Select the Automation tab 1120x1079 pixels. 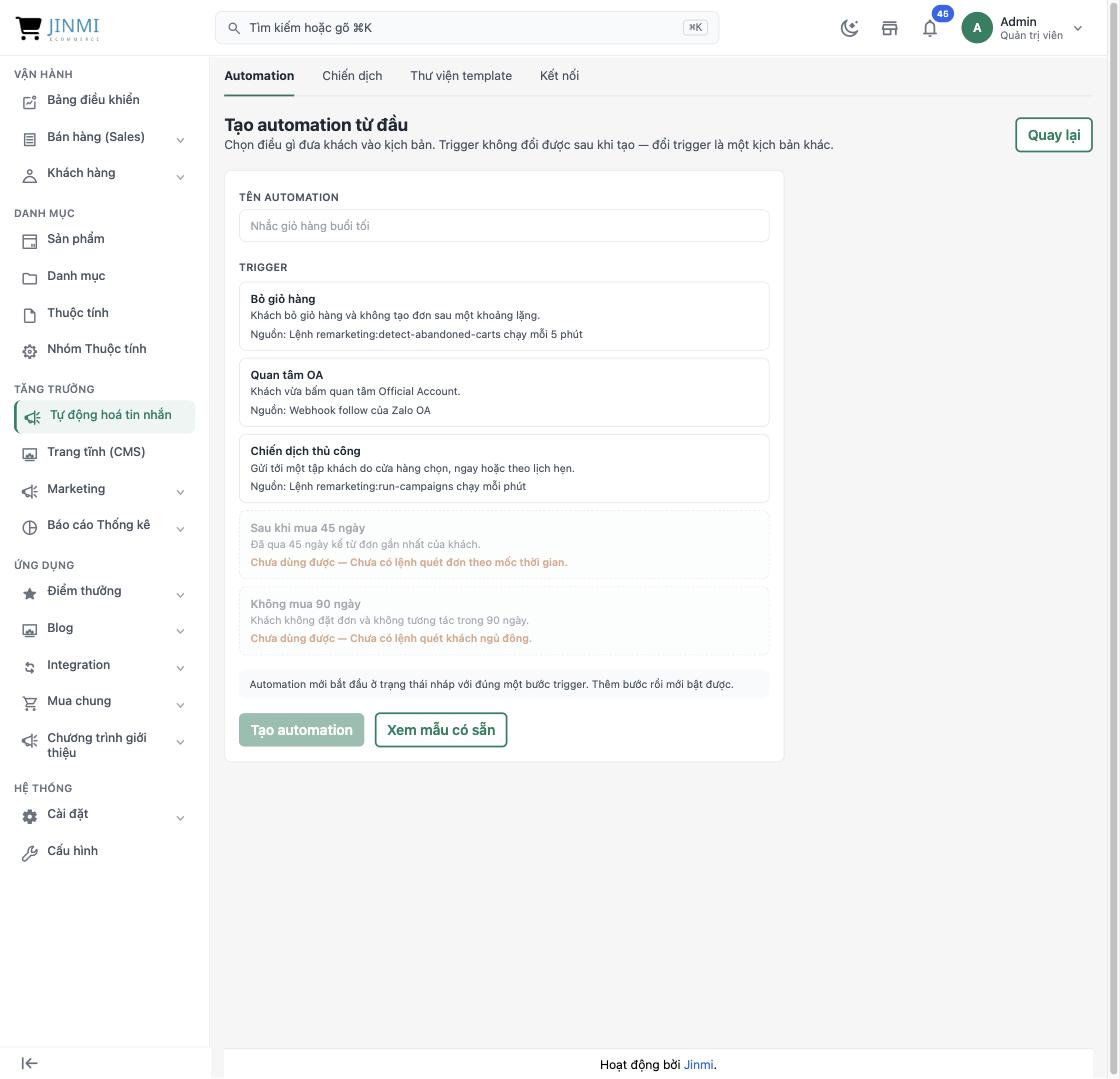[x=259, y=76]
